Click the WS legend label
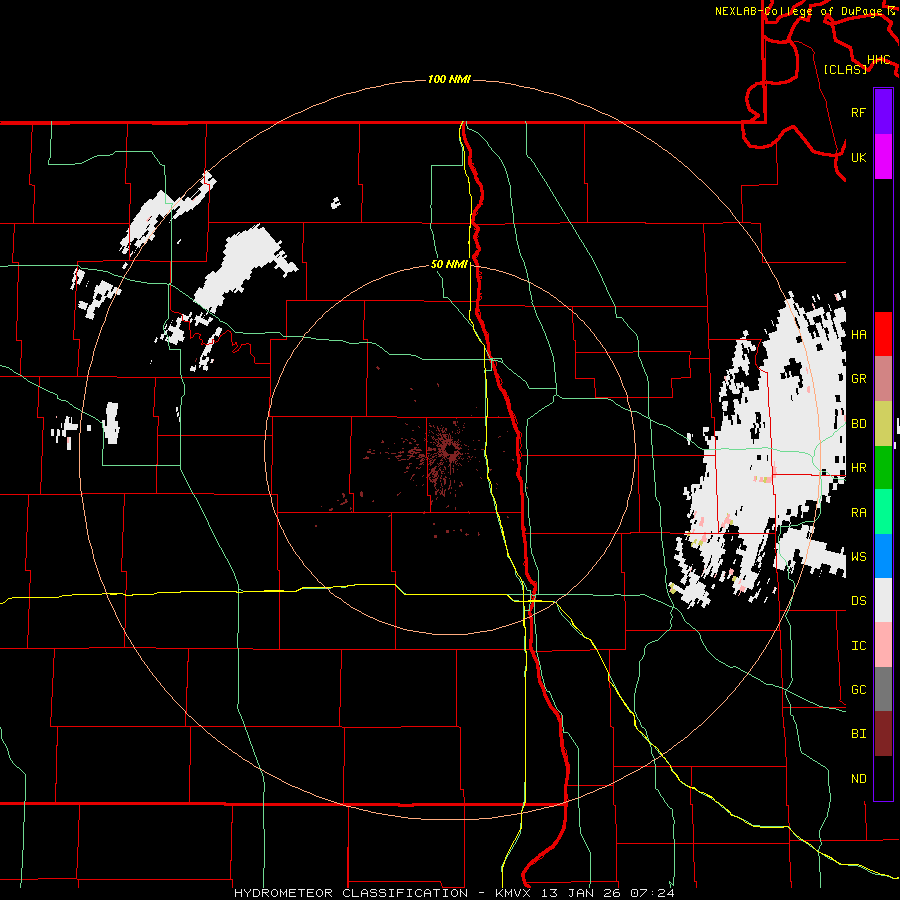This screenshot has height=900, width=900. click(858, 557)
